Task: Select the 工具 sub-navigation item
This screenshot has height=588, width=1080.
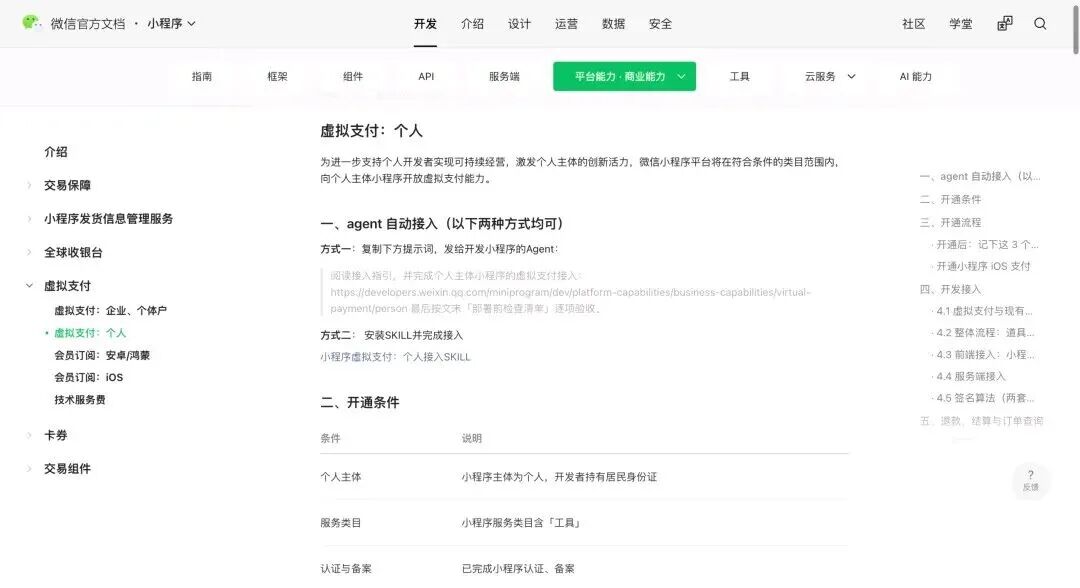Action: [739, 76]
